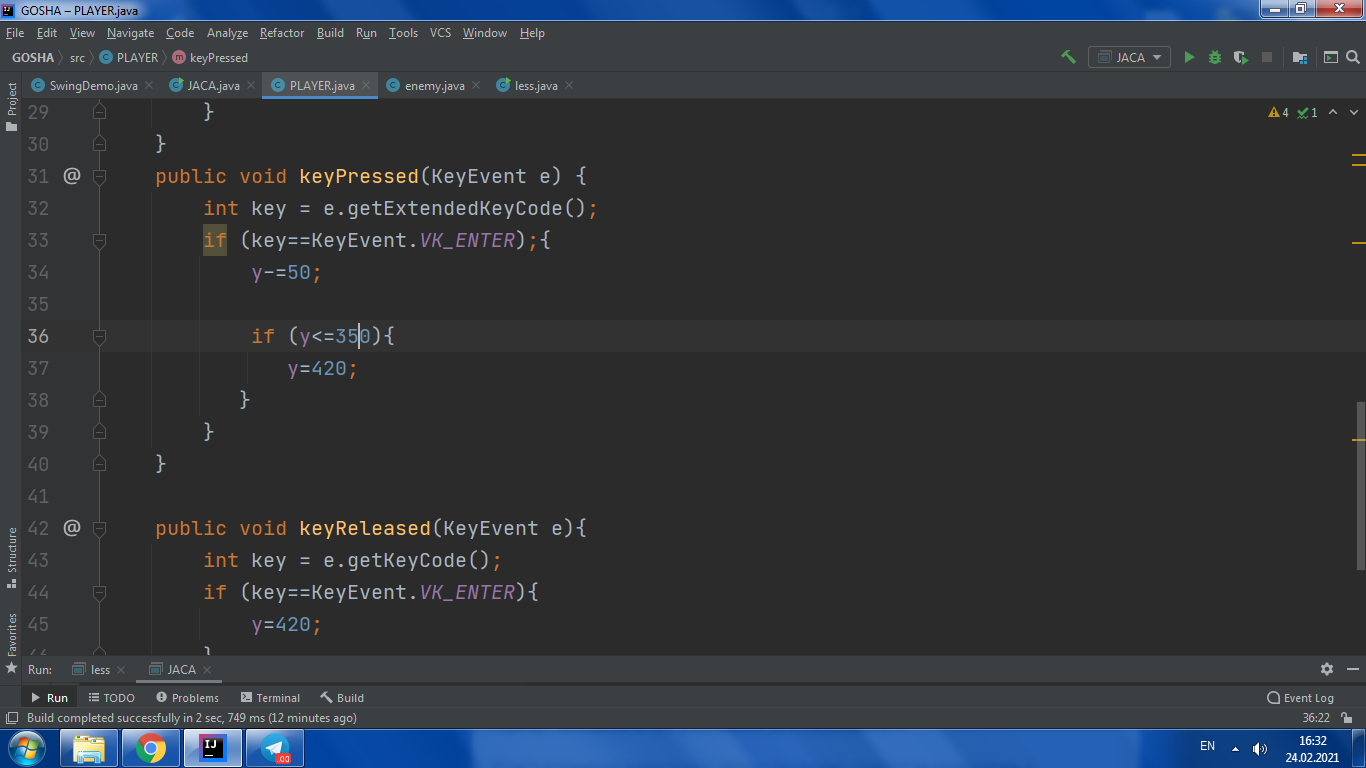The width and height of the screenshot is (1366, 768).
Task: Open Windows Explorer from taskbar
Action: 89,748
